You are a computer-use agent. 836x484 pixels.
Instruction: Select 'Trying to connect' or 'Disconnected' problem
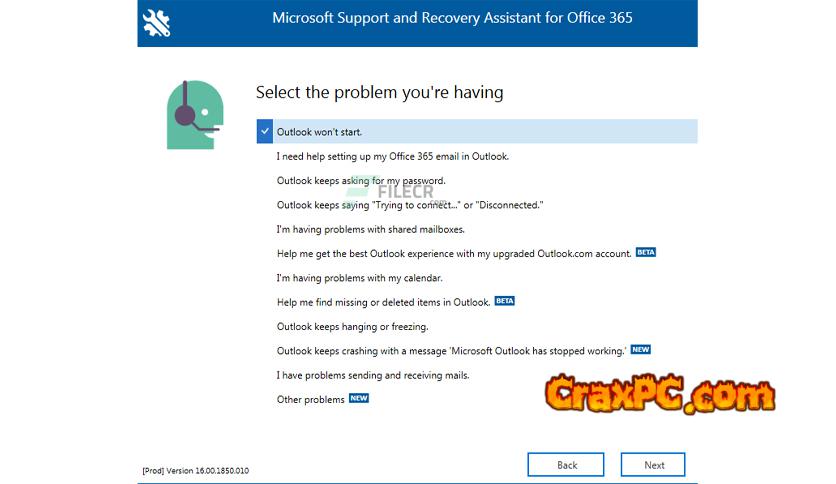pyautogui.click(x=410, y=205)
